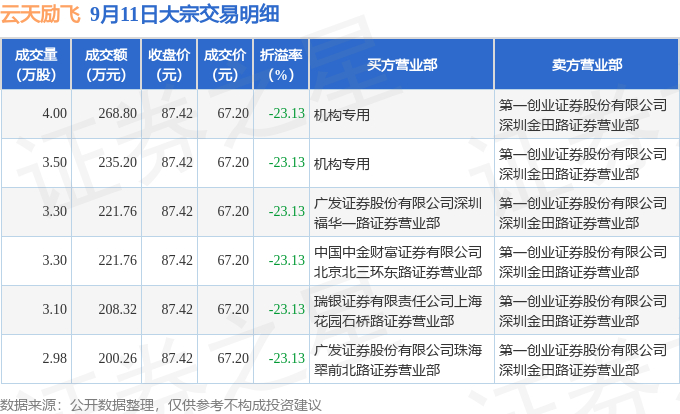Image resolution: width=680 pixels, height=414 pixels.
Task: Select the 成交量(万股) column header
Action: coord(36,65)
